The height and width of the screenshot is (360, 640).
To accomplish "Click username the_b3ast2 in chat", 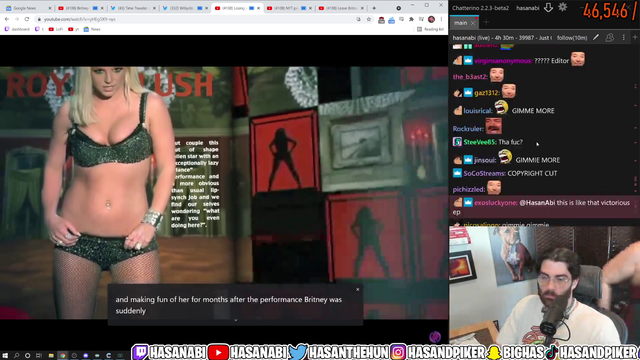I will 469,77.
